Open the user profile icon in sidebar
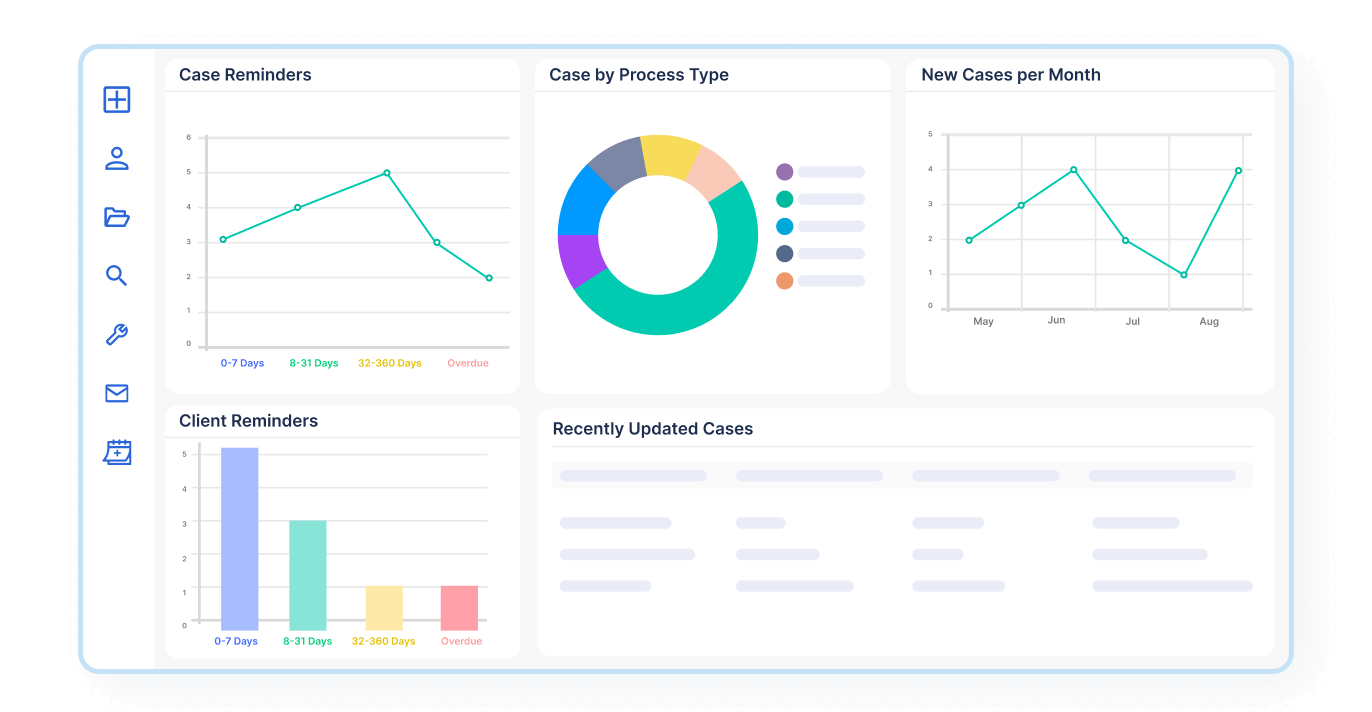The height and width of the screenshot is (712, 1372). pyautogui.click(x=117, y=158)
